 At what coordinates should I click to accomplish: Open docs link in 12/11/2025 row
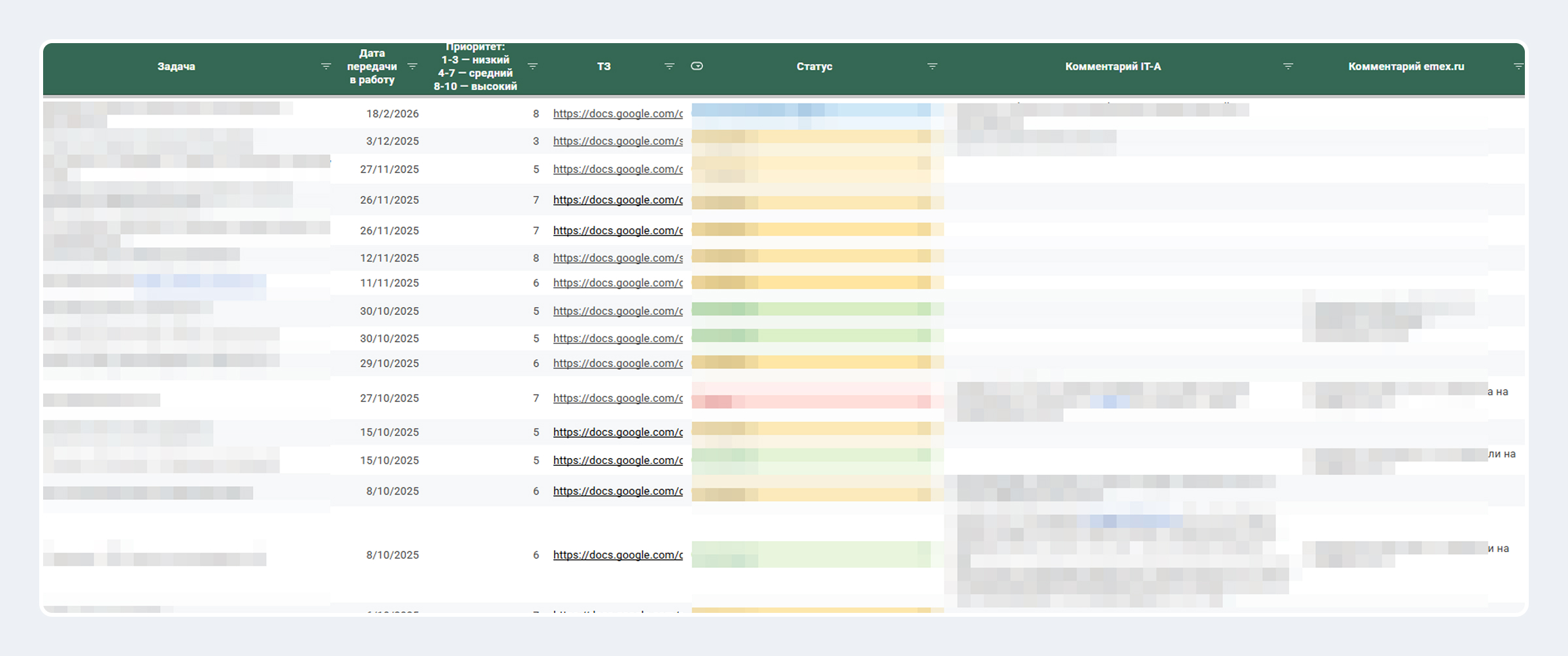tap(618, 258)
